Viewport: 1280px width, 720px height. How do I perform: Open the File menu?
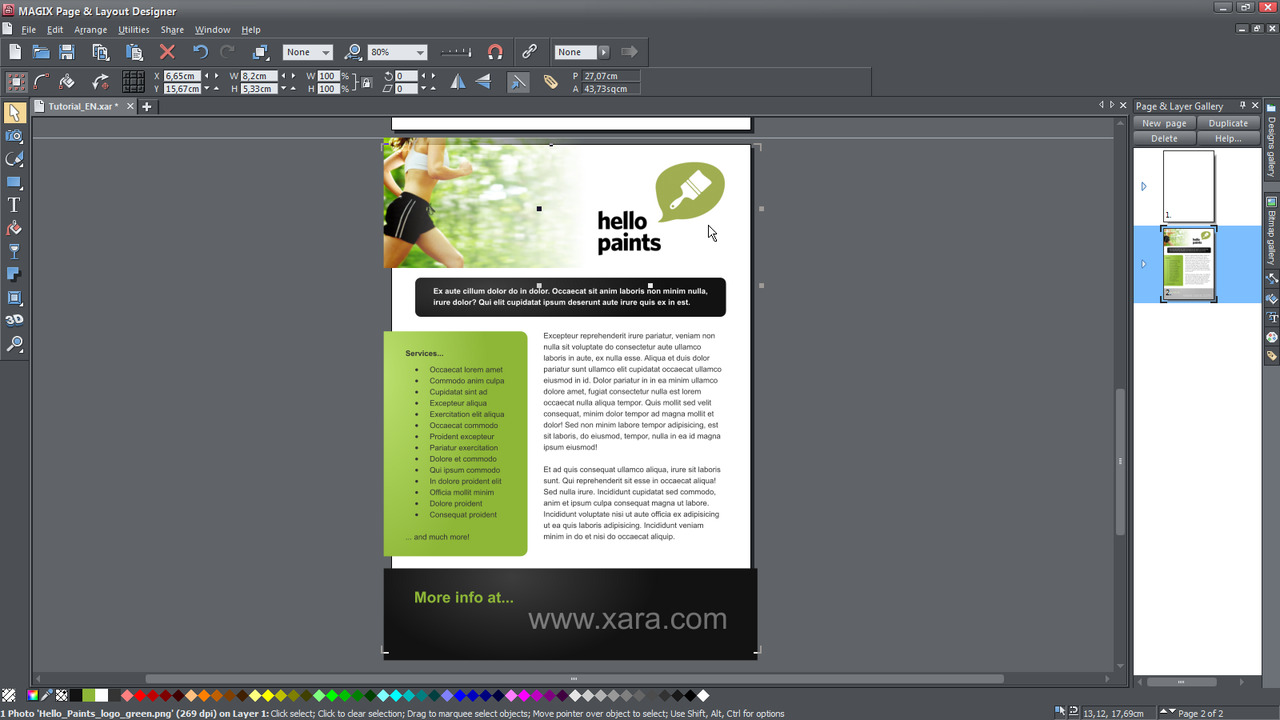29,30
